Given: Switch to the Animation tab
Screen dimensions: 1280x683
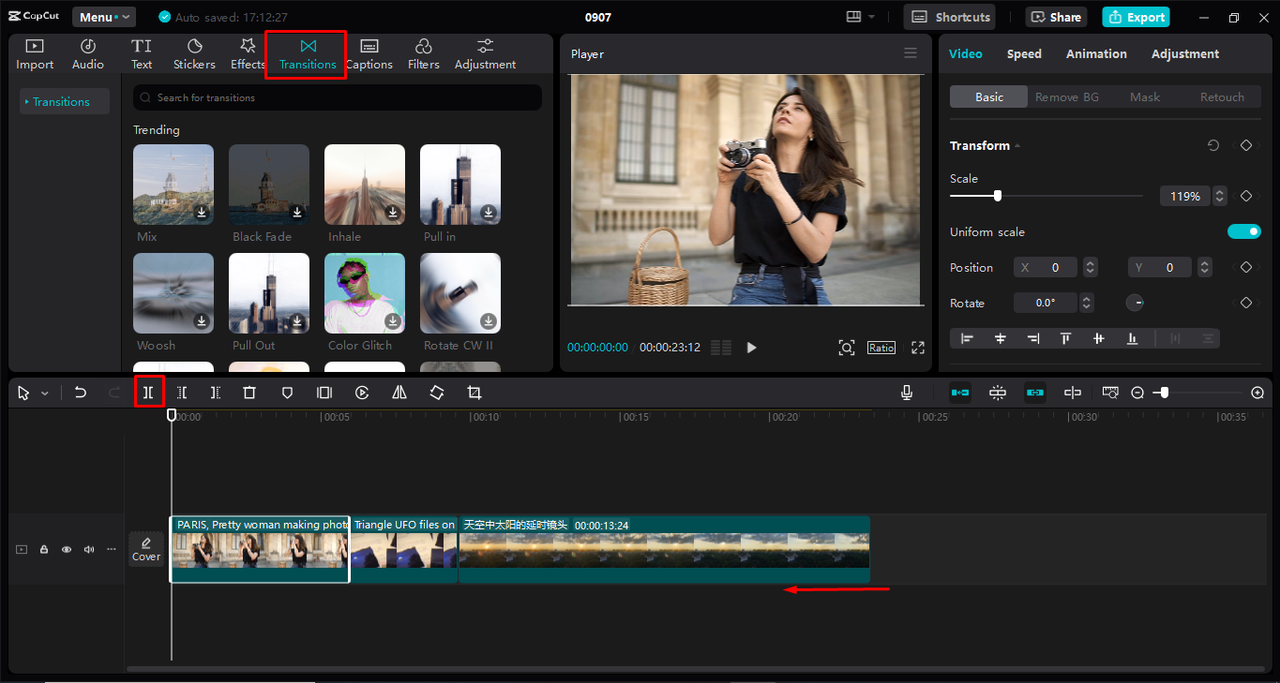Looking at the screenshot, I should 1096,54.
